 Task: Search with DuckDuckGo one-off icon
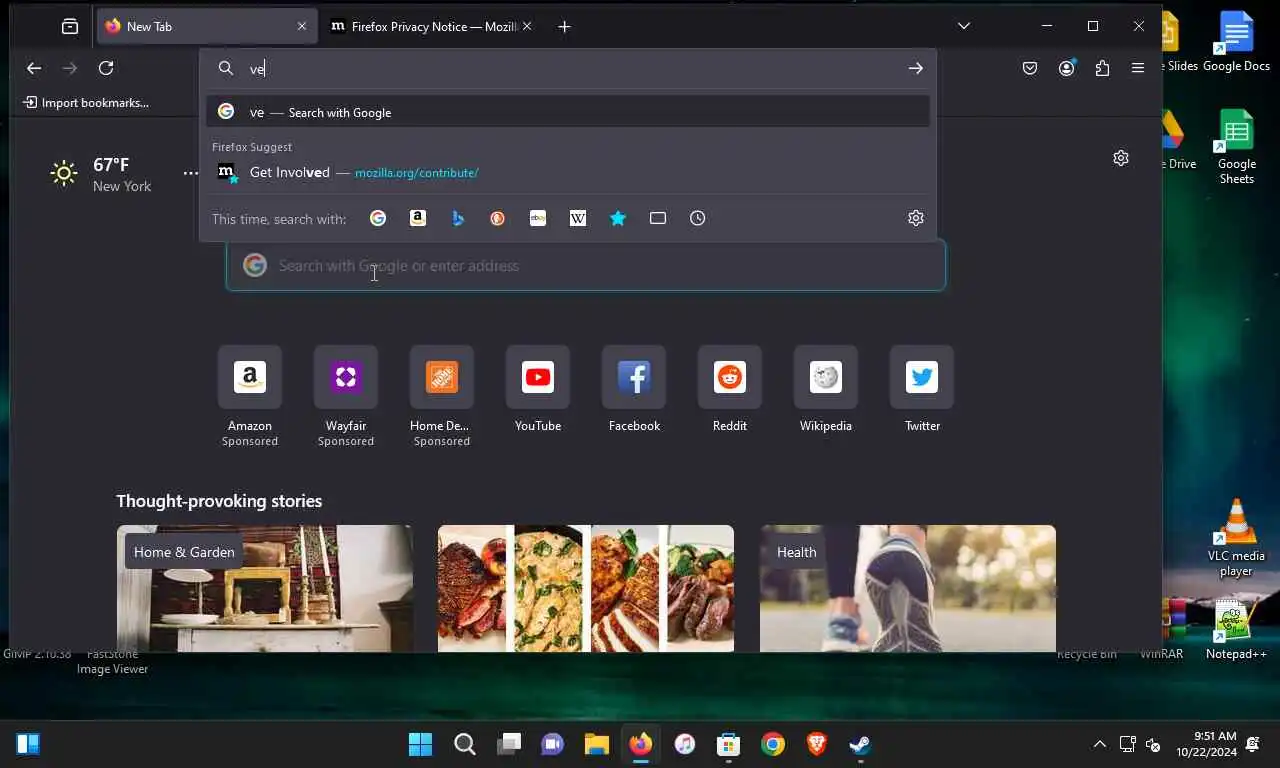[x=498, y=218]
